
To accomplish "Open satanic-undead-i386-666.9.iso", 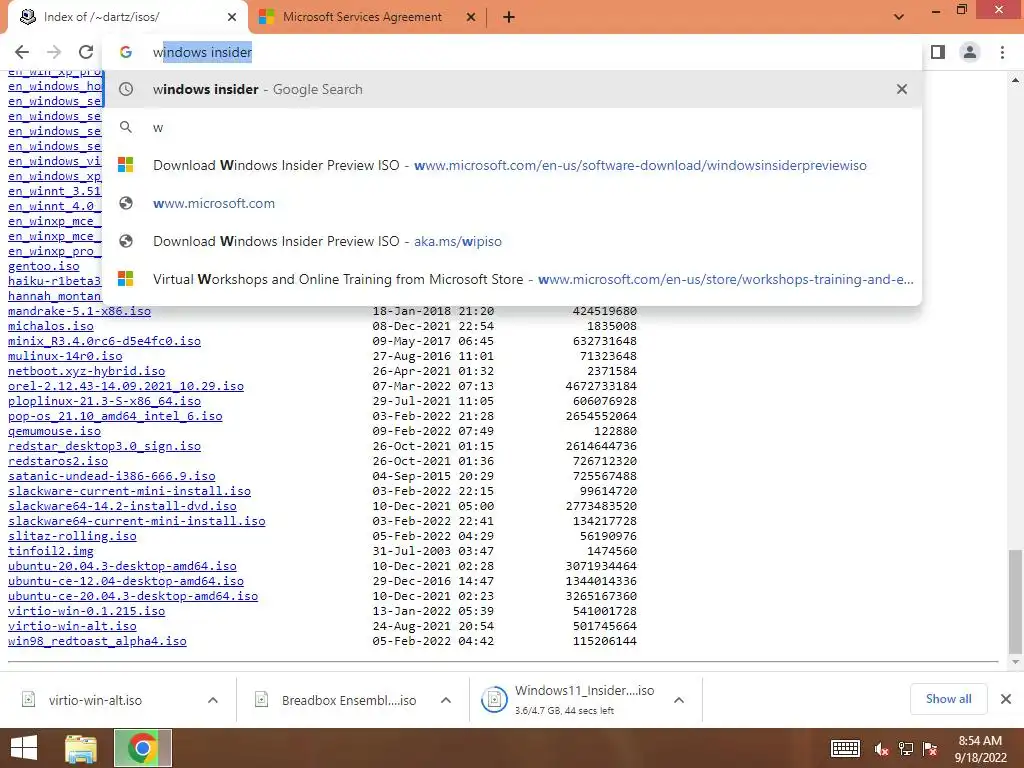I will [112, 476].
